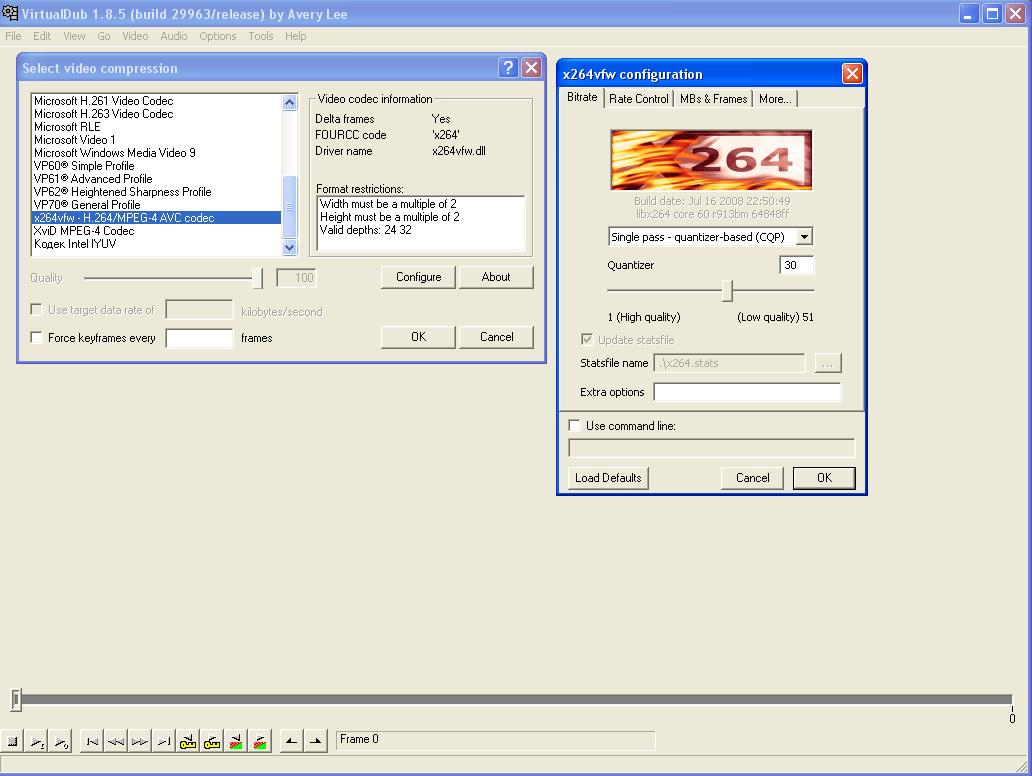Select VP70 General Profile codec
The image size is (1032, 776).
point(157,205)
